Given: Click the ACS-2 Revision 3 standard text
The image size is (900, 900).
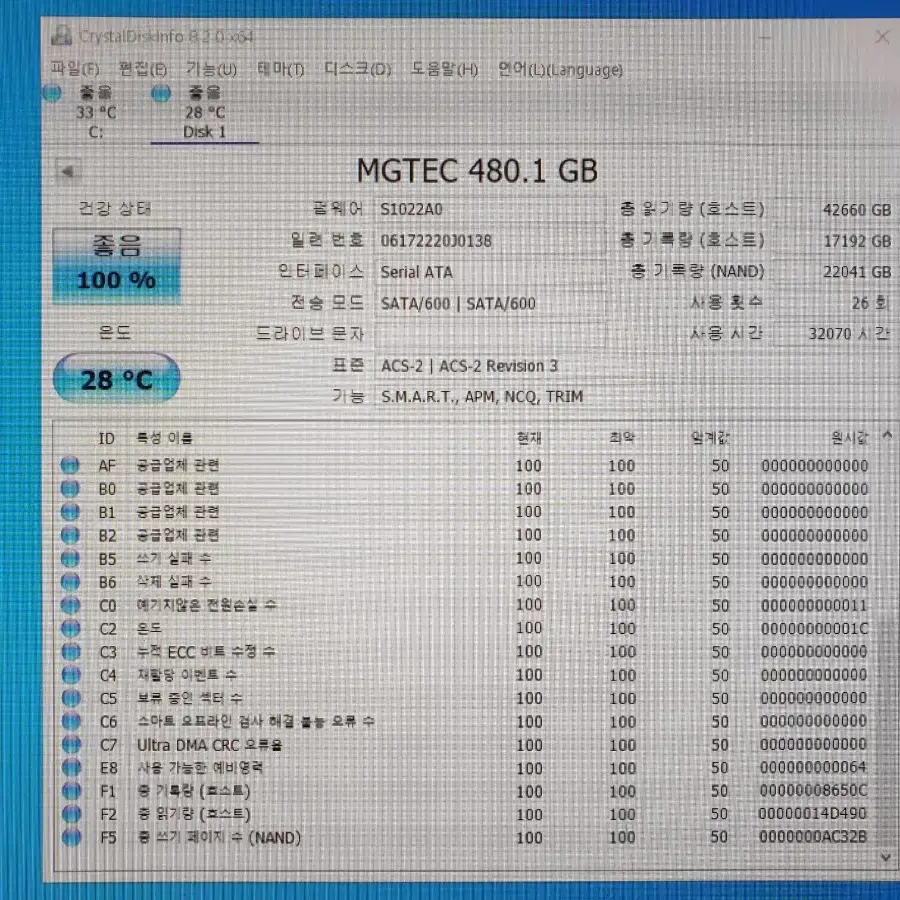Looking at the screenshot, I should [x=469, y=366].
